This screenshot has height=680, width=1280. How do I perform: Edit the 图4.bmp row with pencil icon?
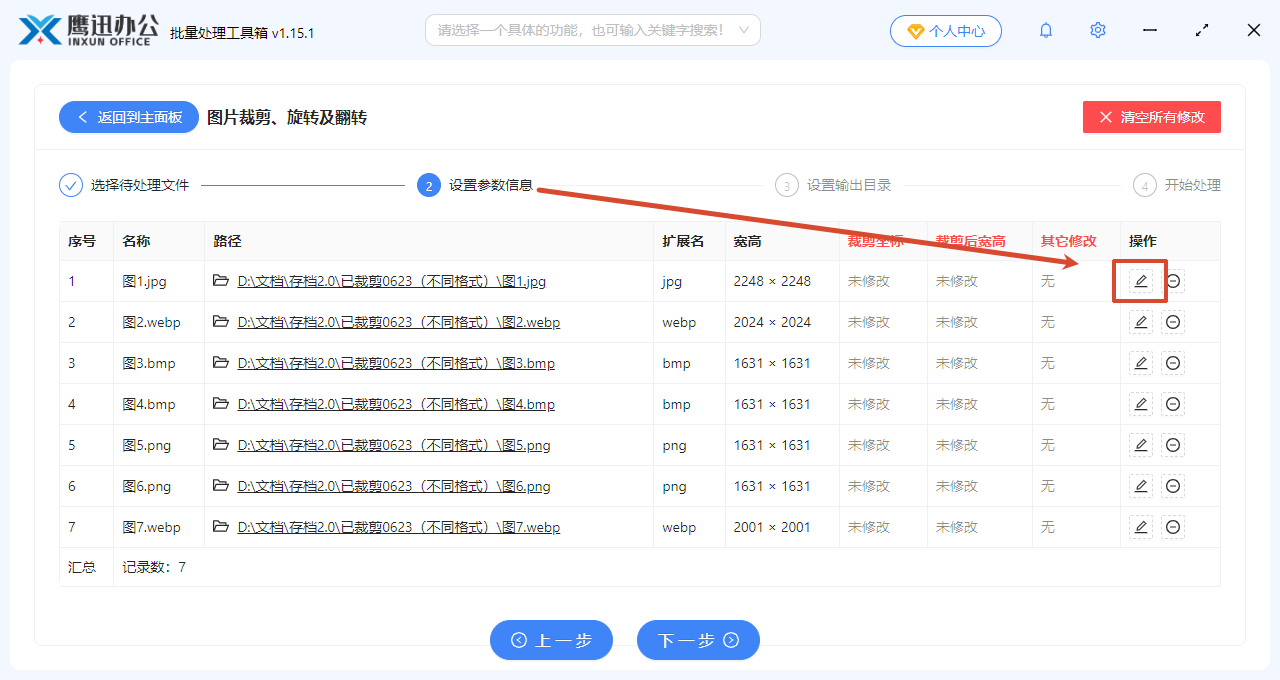coord(1140,404)
